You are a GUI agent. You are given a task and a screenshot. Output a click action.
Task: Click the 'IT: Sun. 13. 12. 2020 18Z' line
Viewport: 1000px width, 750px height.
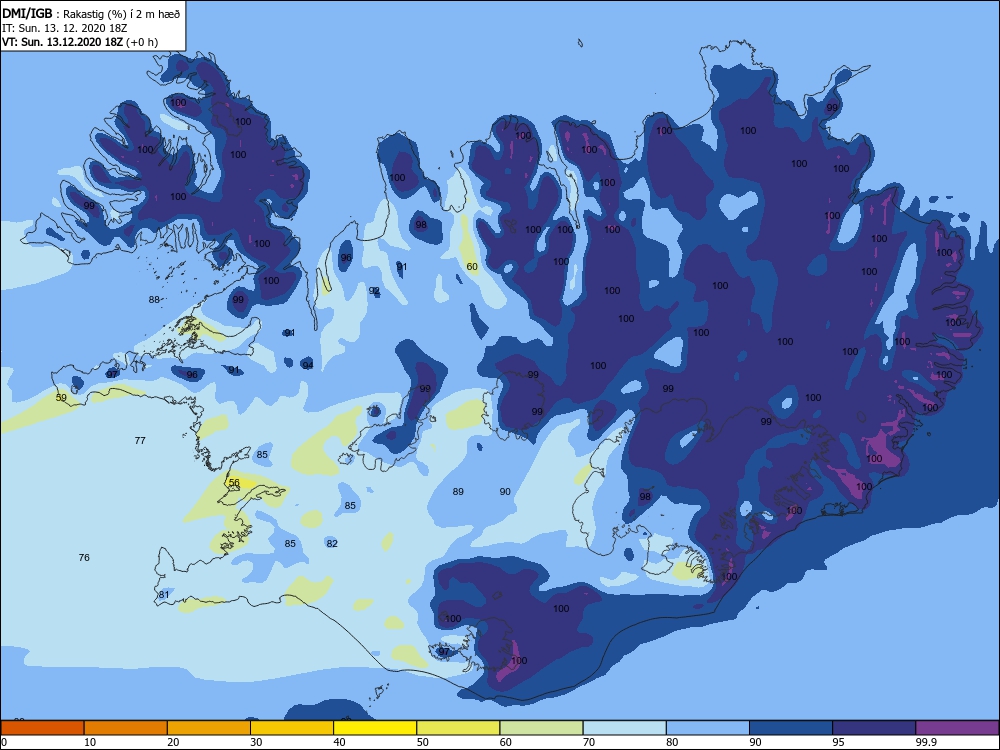click(x=64, y=28)
